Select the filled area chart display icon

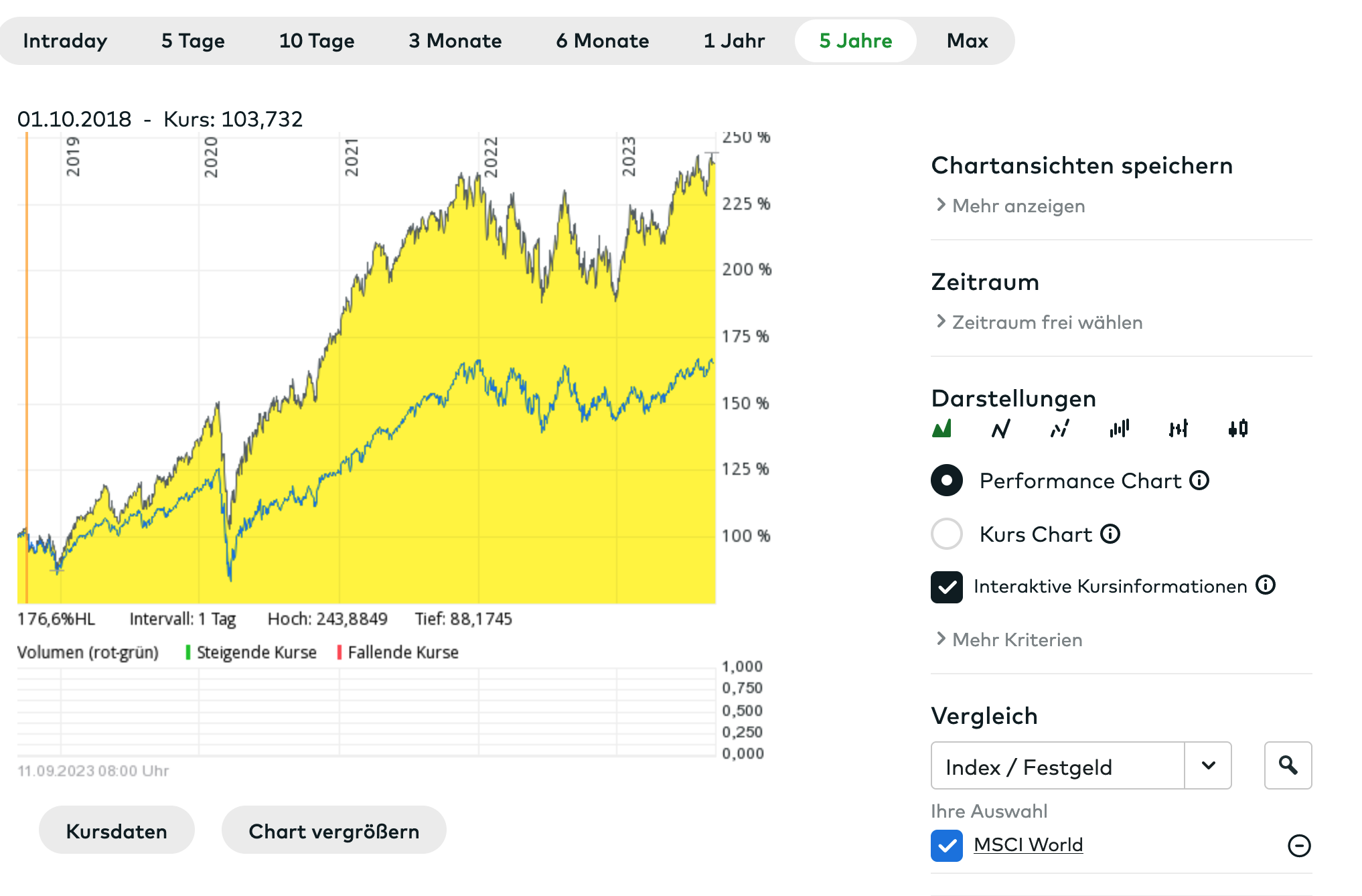[941, 429]
